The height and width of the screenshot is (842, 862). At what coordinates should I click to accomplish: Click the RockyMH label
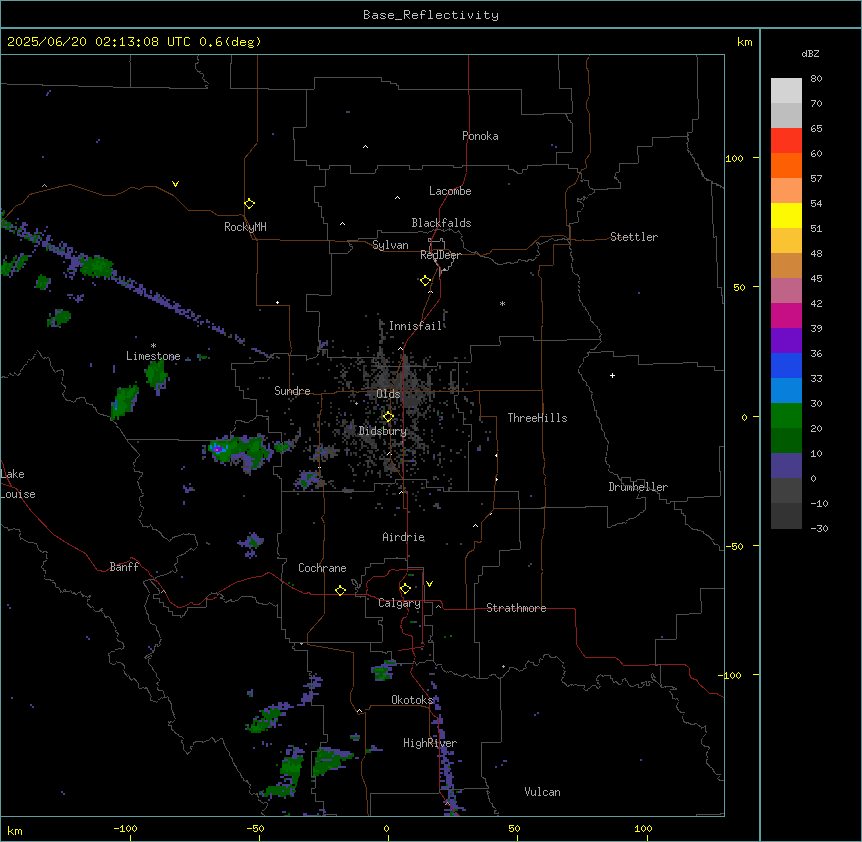coord(245,226)
